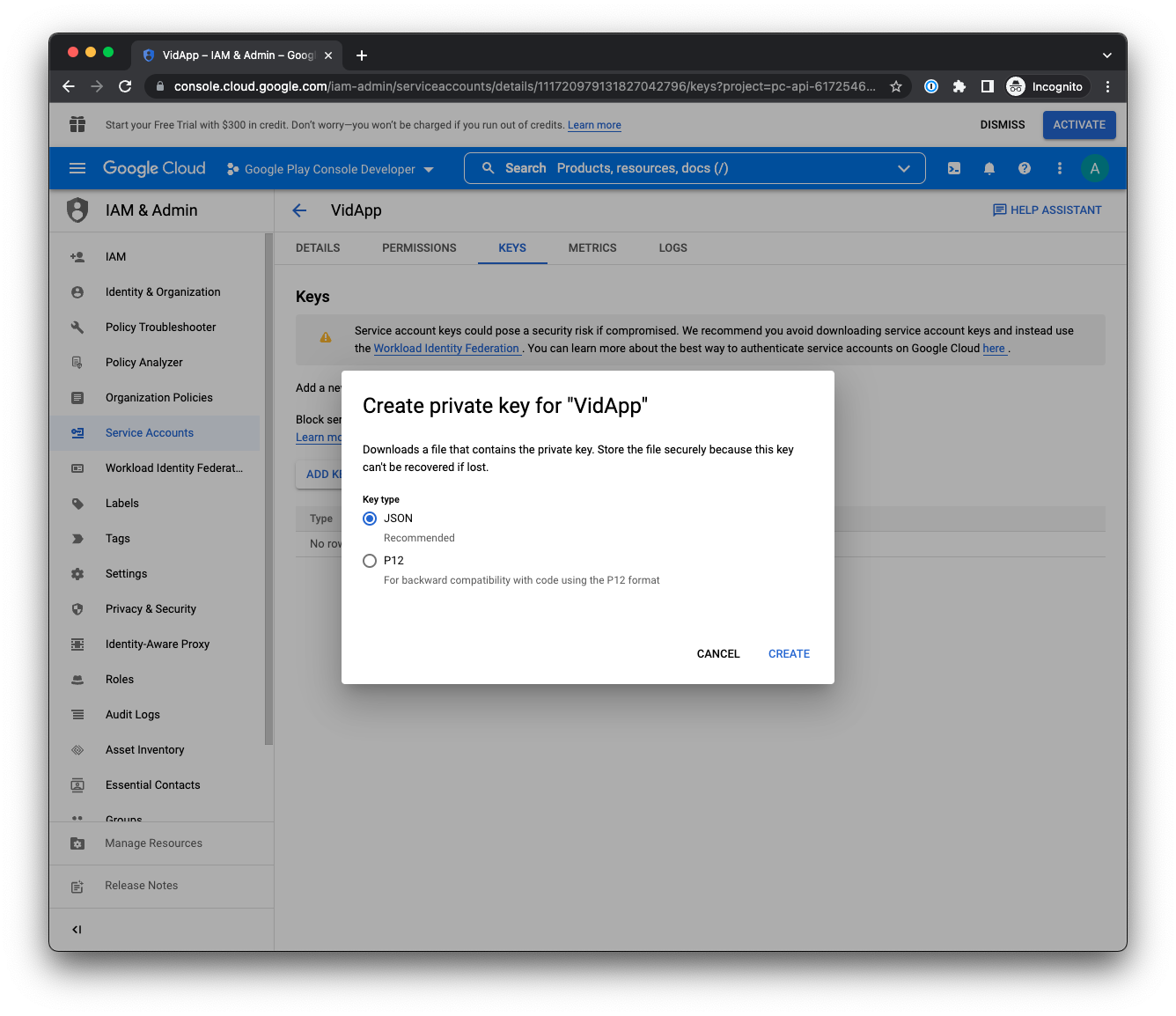
Task: Bookmark this page with the star icon
Action: 895,86
